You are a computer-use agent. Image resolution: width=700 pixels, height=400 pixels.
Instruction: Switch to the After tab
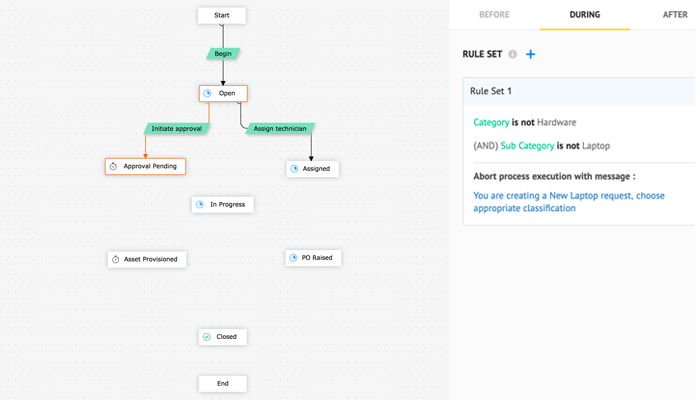pyautogui.click(x=675, y=15)
